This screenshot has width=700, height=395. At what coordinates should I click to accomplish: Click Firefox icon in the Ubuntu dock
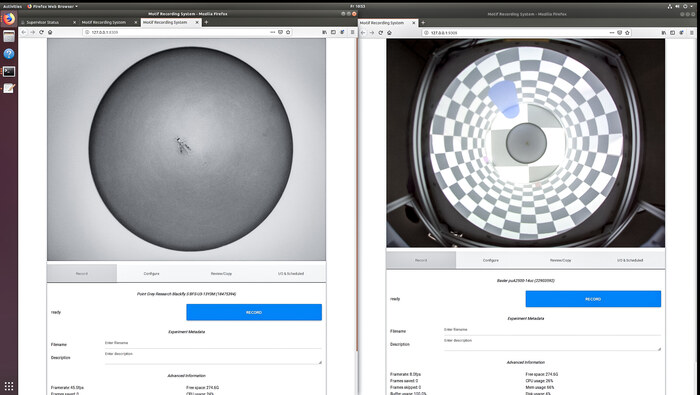(9, 19)
